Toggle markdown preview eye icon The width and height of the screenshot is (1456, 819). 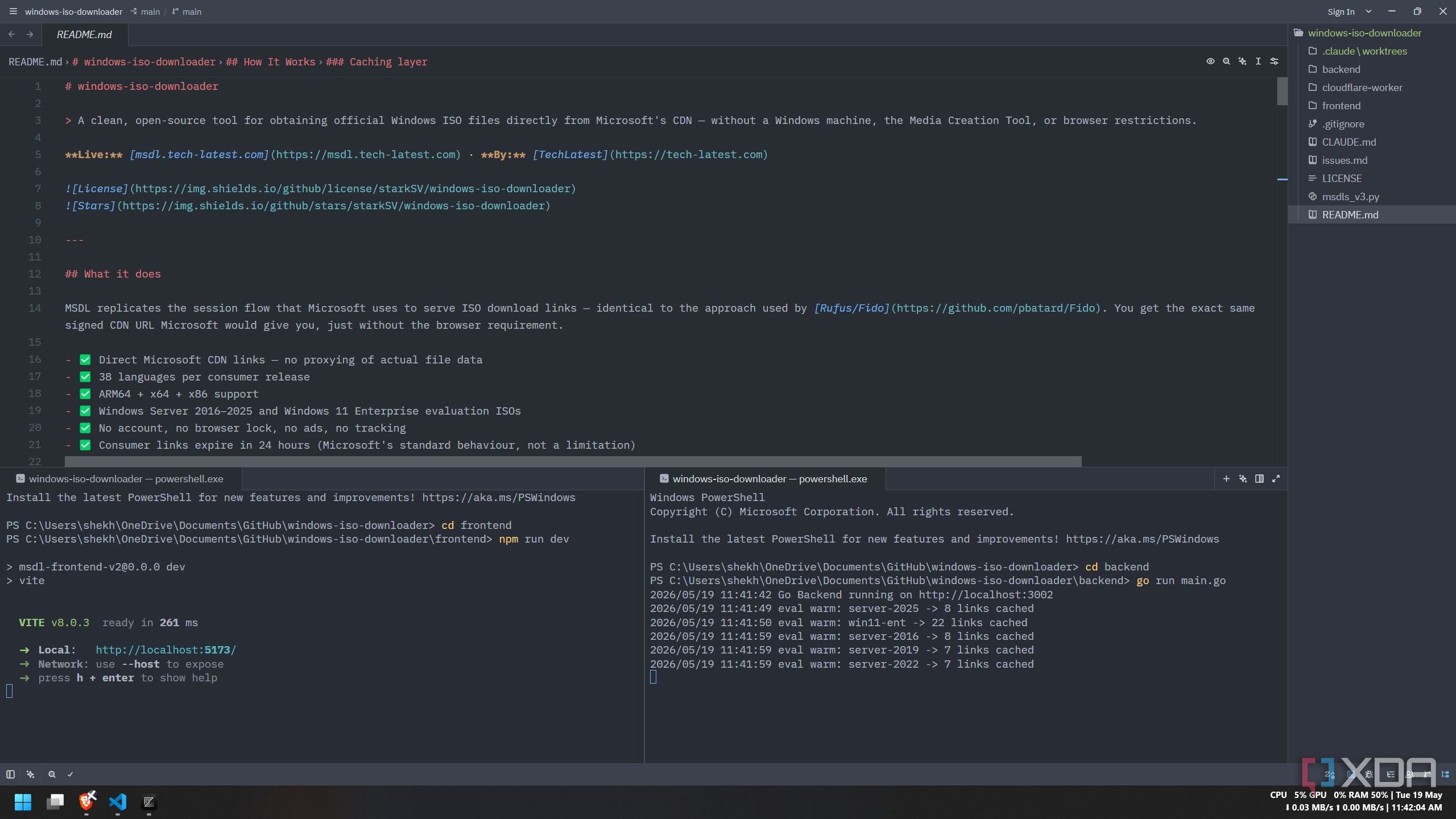[1210, 61]
